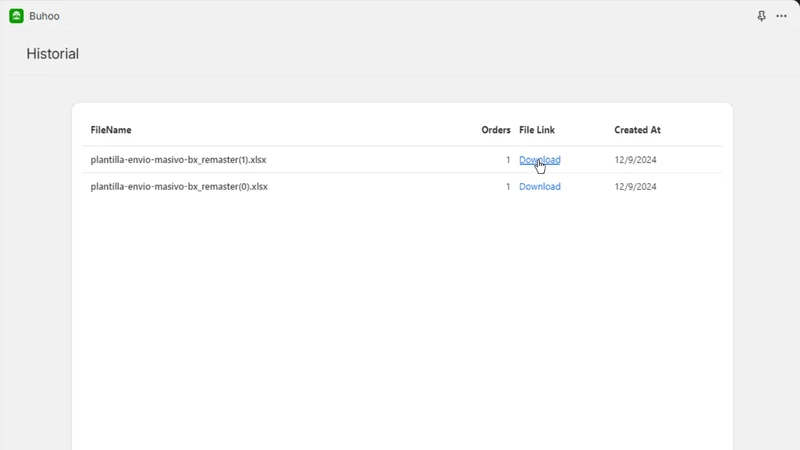Select plantilla-envio-masivo-bx_remaster(1).xlsx file name

[x=178, y=160]
